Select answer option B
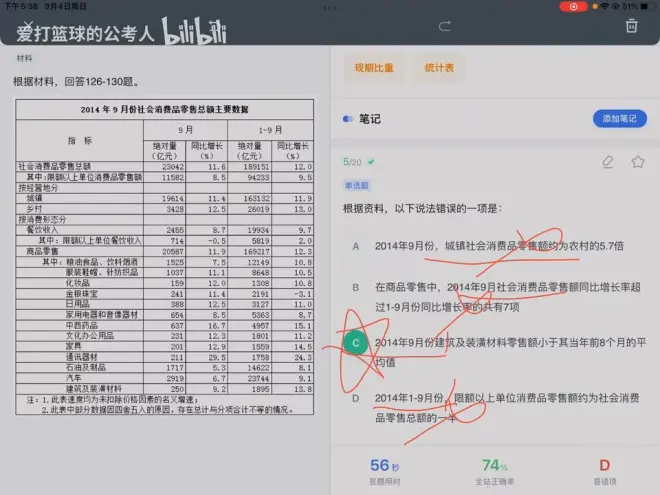Screen dimensions: 660x495 pos(356,288)
